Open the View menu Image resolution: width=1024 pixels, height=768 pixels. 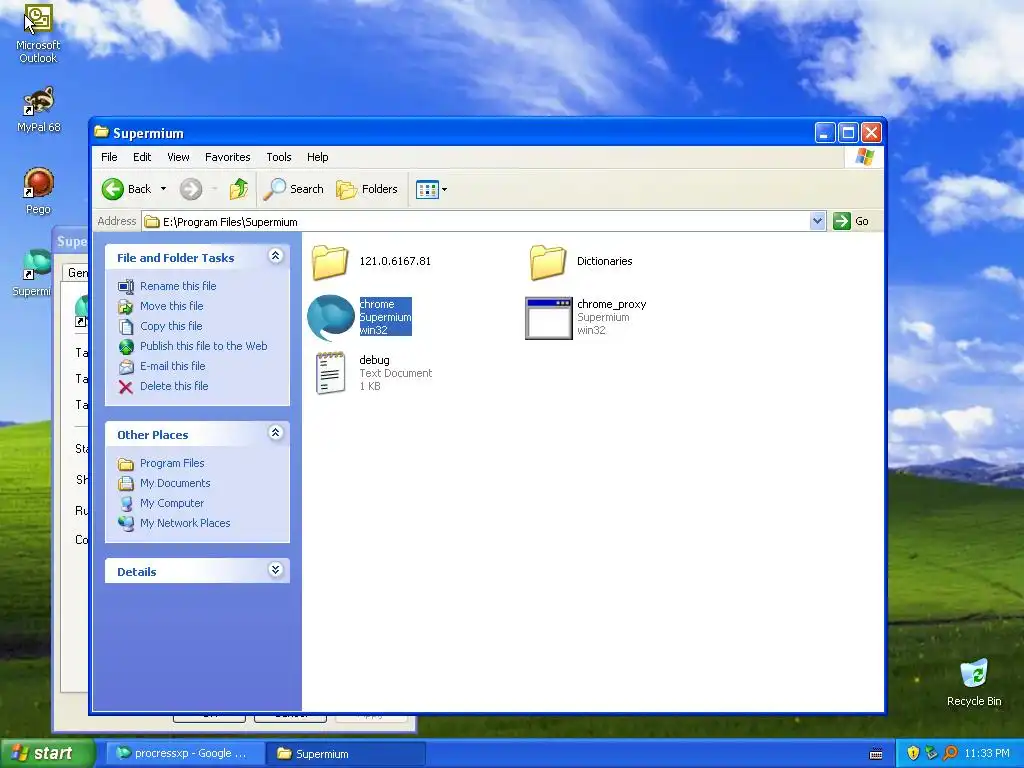point(178,157)
